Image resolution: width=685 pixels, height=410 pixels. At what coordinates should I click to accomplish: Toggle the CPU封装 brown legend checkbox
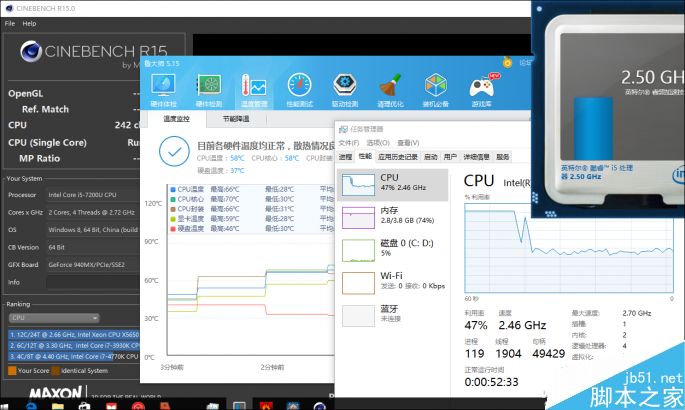[x=173, y=209]
